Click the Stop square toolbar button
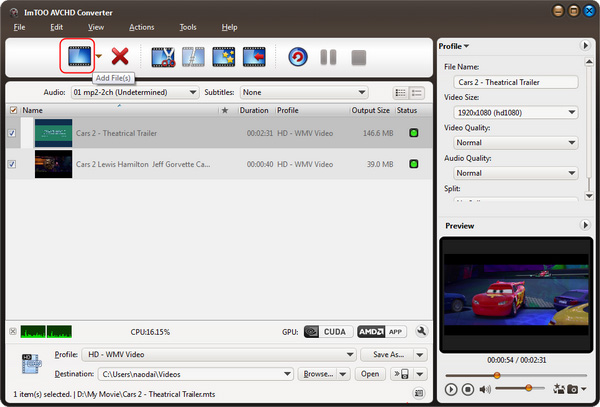 359,57
